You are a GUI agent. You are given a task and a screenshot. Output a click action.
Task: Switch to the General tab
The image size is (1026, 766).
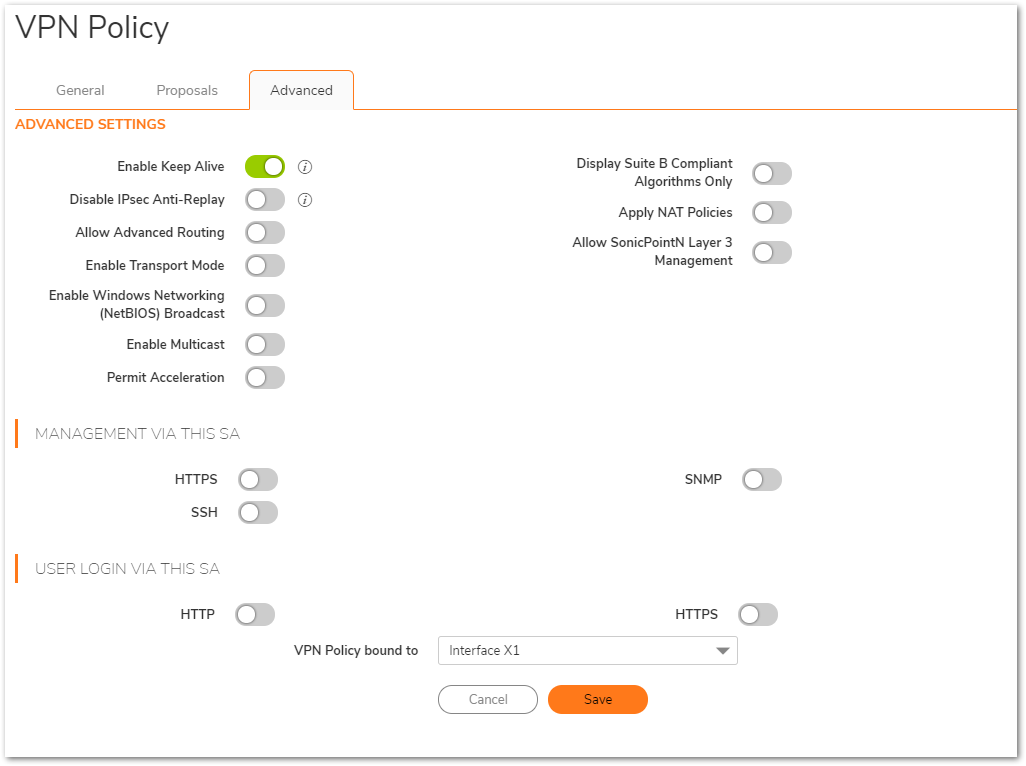(80, 90)
